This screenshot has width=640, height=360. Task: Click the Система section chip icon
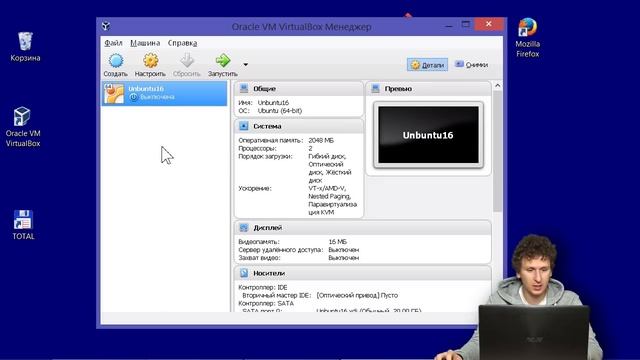point(244,126)
